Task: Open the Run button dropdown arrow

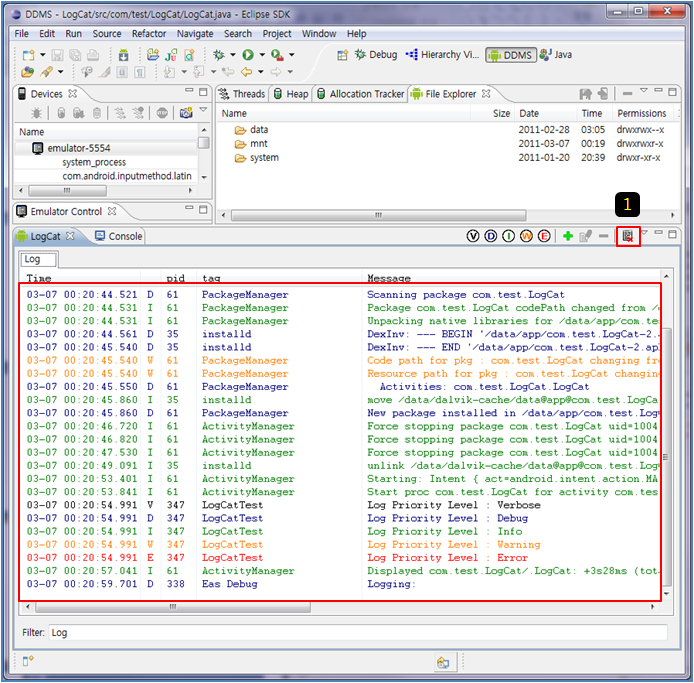Action: 261,55
